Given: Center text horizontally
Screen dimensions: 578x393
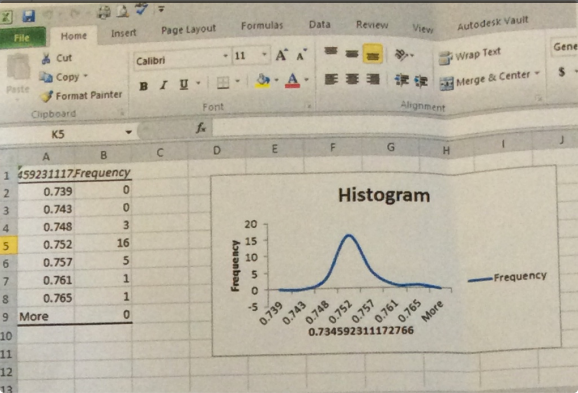Looking at the screenshot, I should [x=352, y=79].
